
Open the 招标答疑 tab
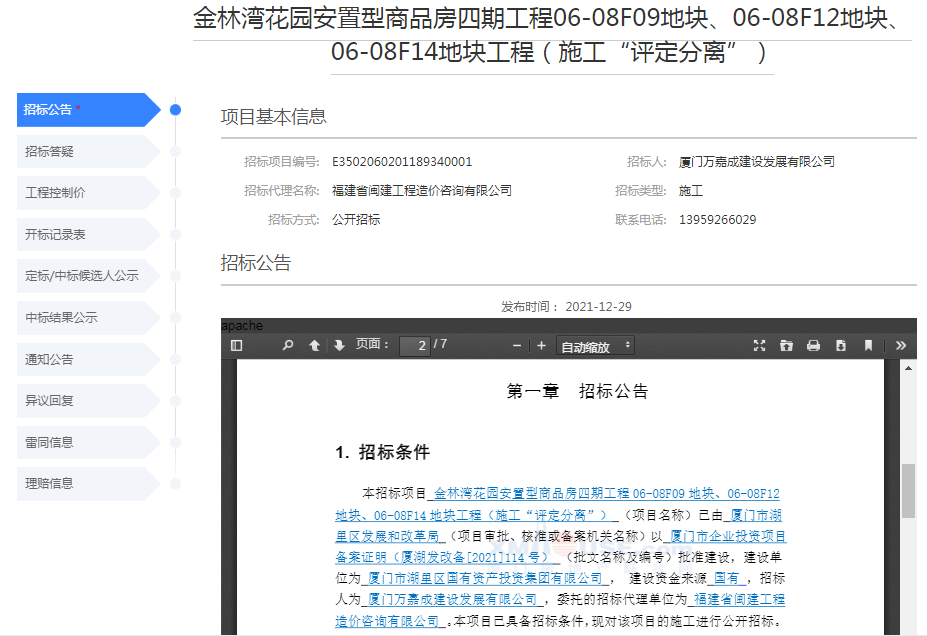click(x=89, y=151)
